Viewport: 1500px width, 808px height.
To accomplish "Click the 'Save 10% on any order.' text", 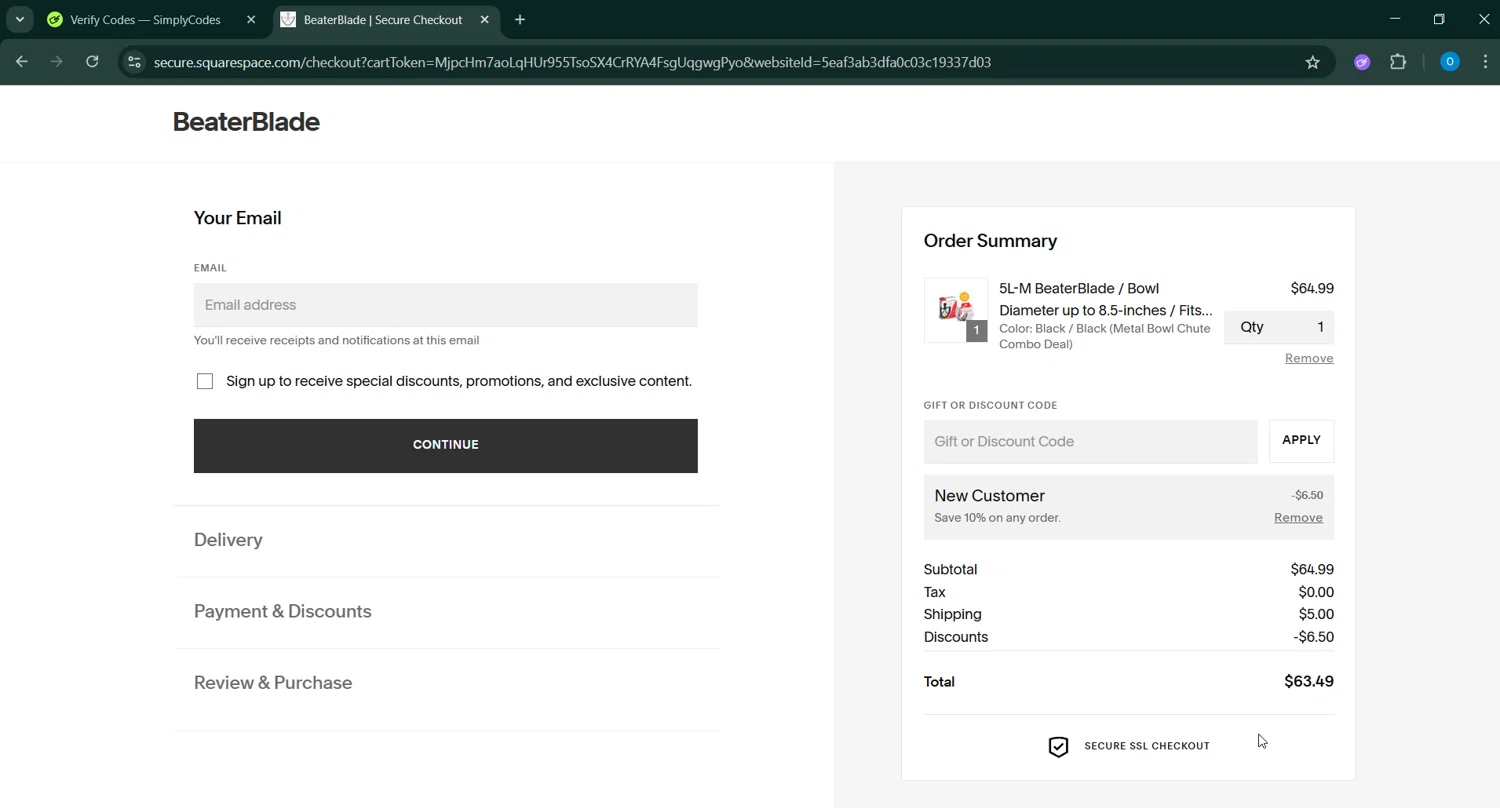I will click(997, 518).
